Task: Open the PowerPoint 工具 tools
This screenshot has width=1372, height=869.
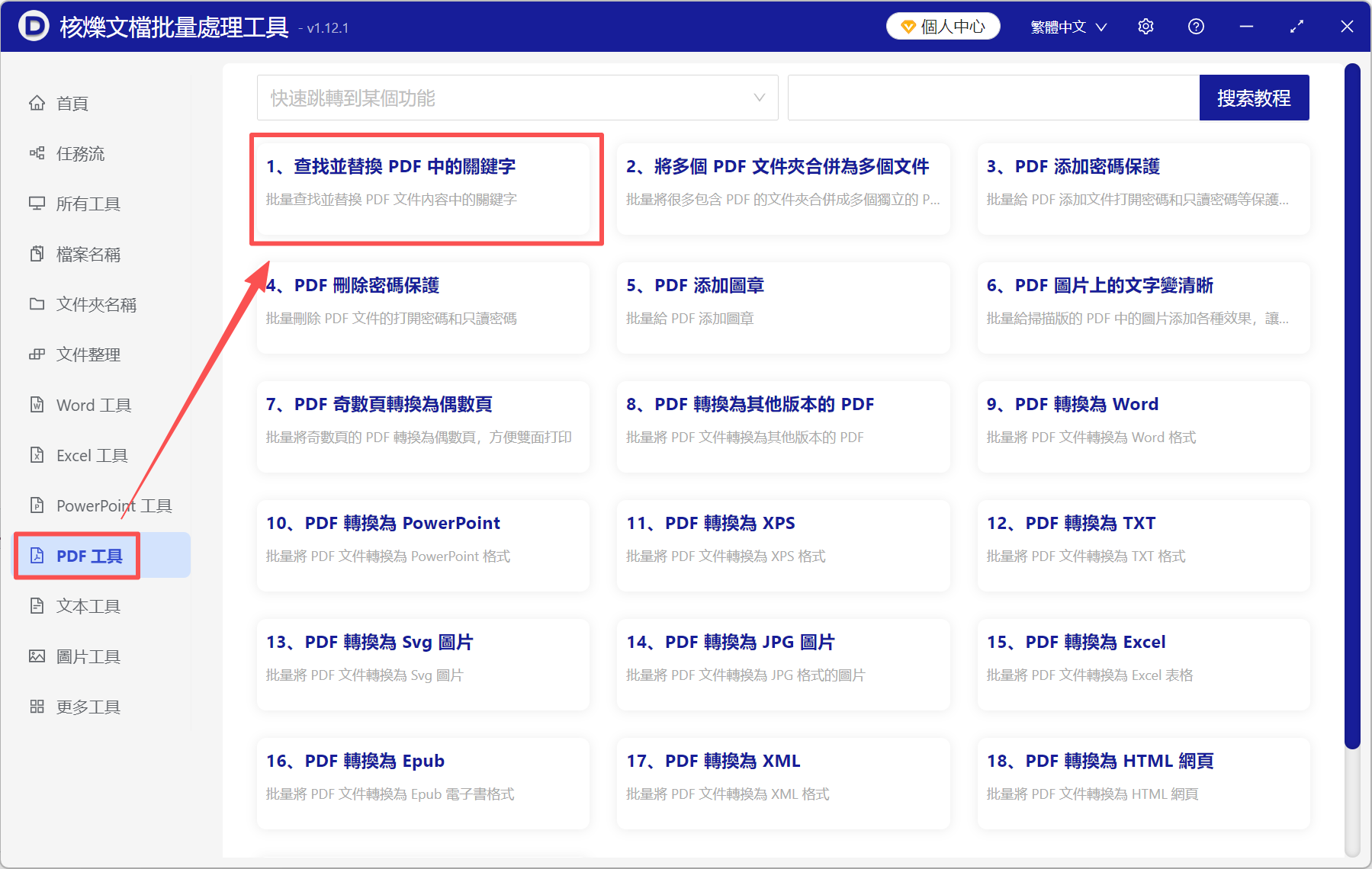Action: click(113, 505)
